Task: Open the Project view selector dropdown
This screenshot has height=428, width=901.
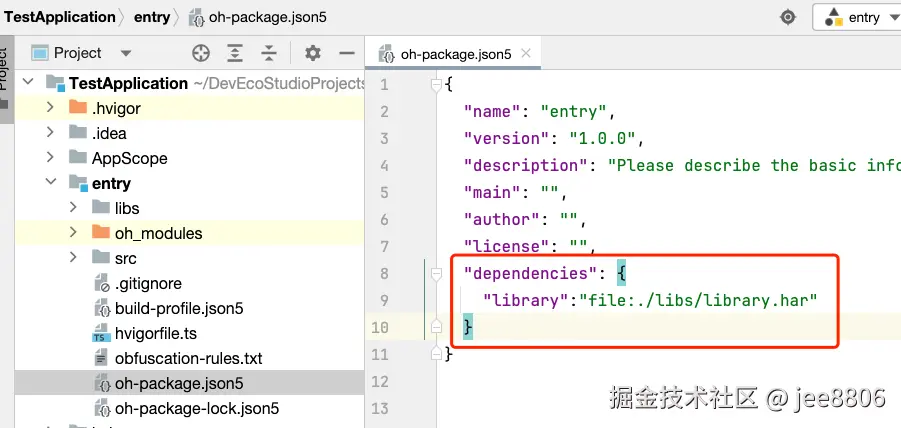Action: click(125, 53)
